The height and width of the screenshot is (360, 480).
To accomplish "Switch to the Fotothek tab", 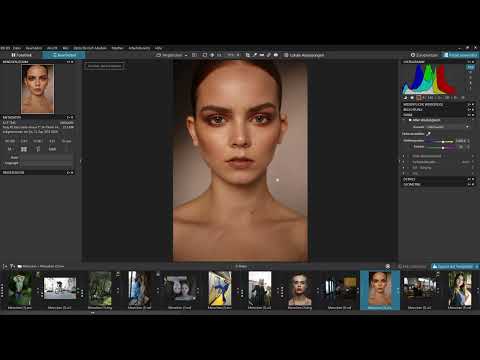I will tap(21, 55).
